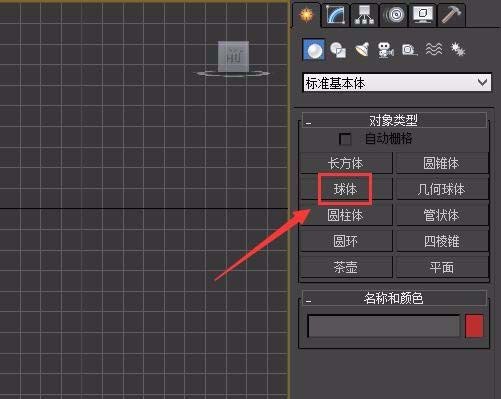
Task: Select the Space Warps category icon
Action: click(434, 50)
